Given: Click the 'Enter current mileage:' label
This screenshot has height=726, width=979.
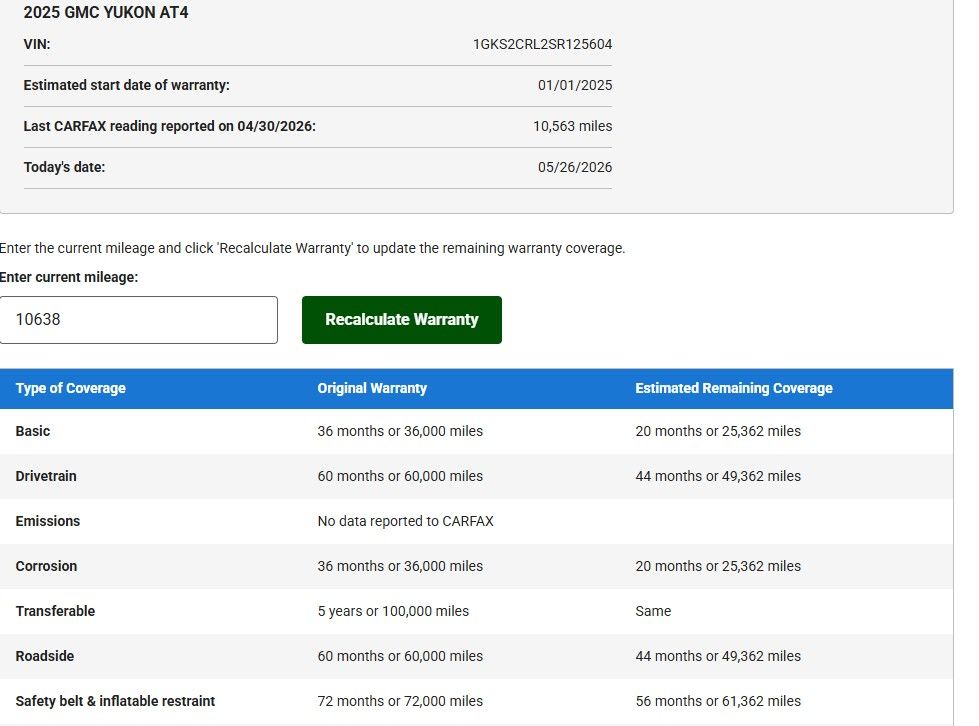Looking at the screenshot, I should click(69, 277).
